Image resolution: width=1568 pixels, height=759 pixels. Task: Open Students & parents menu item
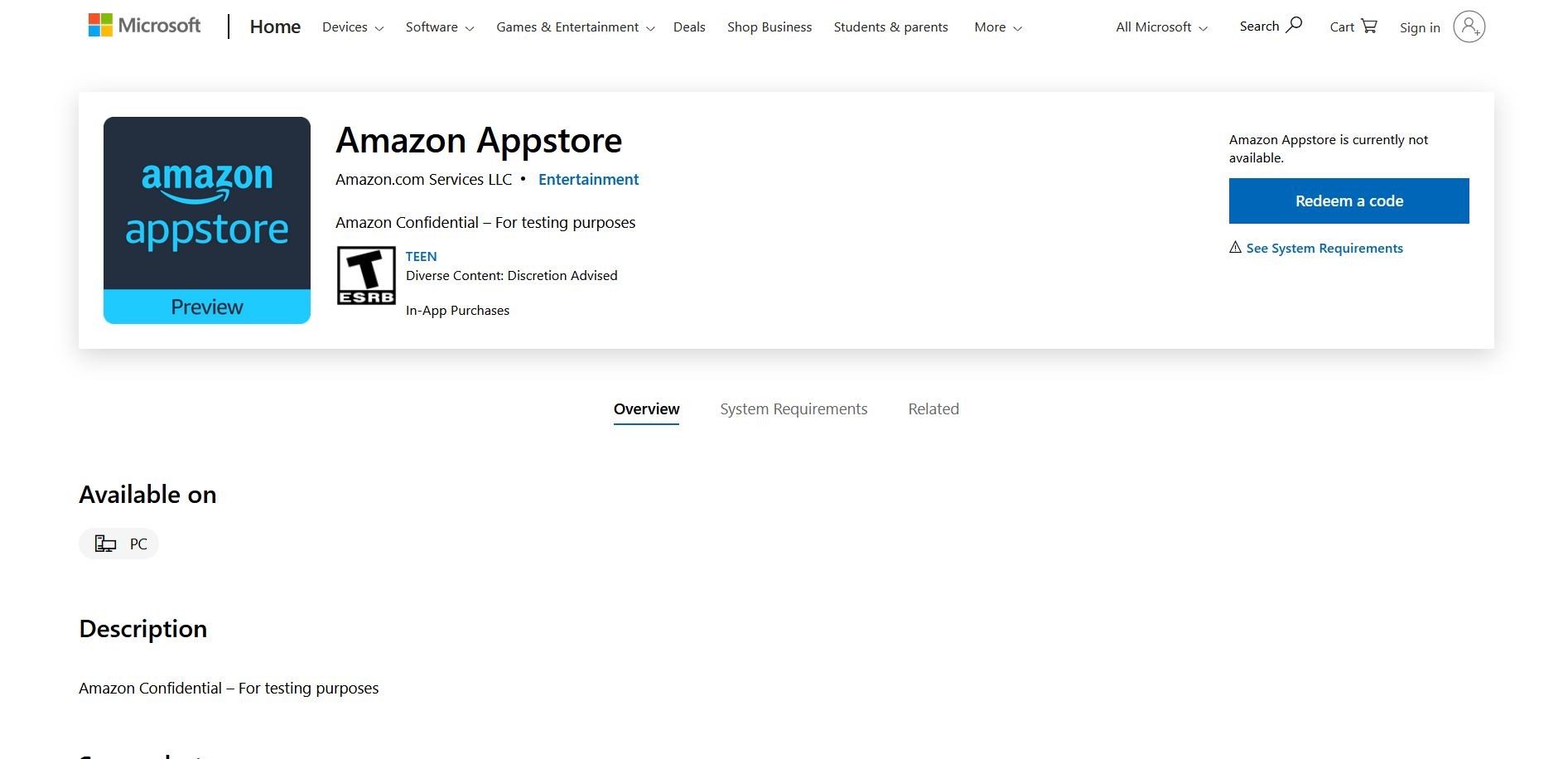(890, 27)
